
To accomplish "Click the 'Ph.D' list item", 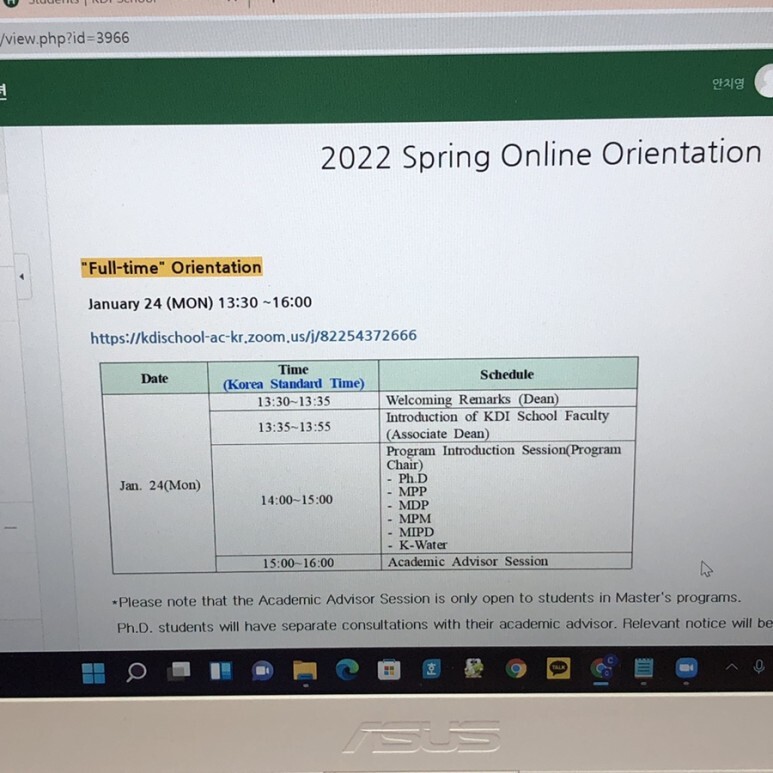I will pyautogui.click(x=413, y=479).
